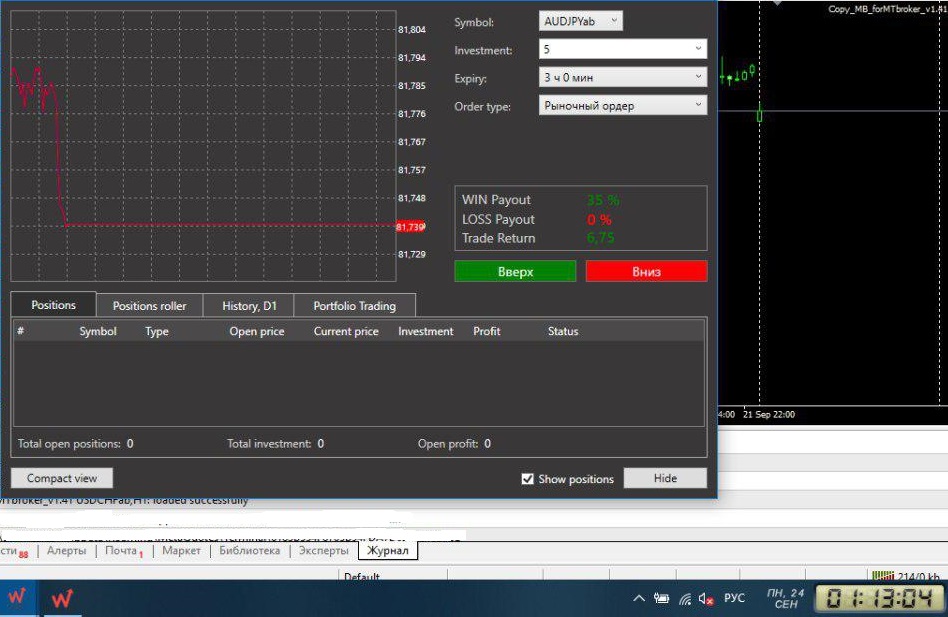Image resolution: width=948 pixels, height=617 pixels.
Task: Click the battery power tray icon
Action: 662,599
